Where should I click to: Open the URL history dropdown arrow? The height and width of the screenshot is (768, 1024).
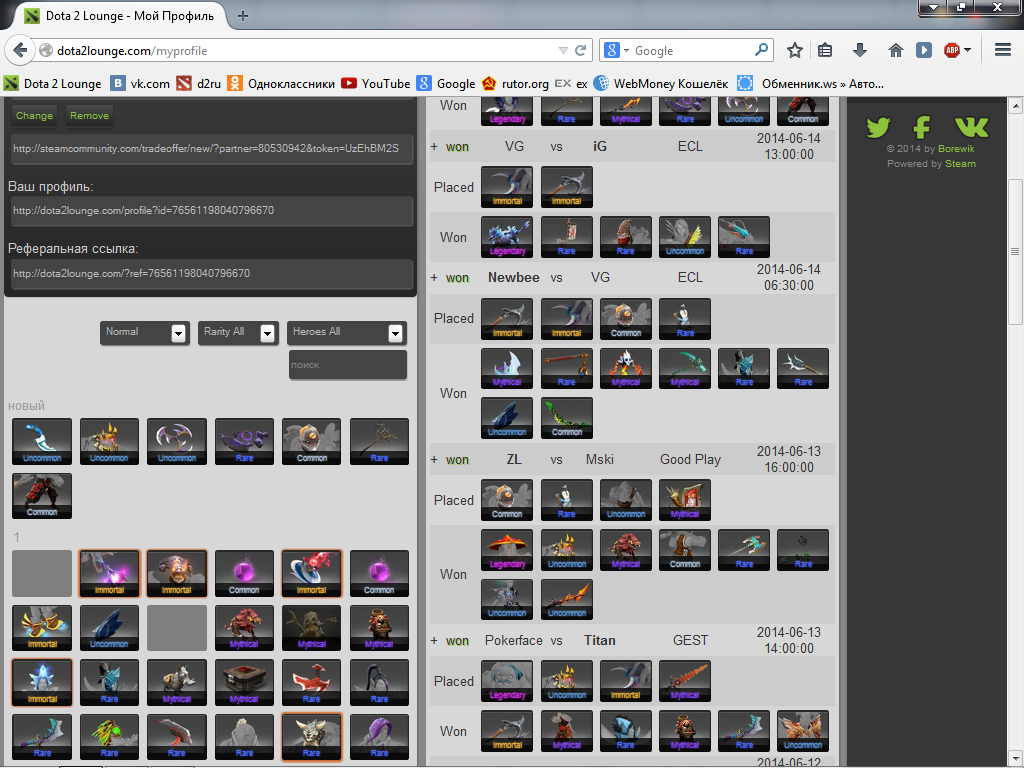pyautogui.click(x=563, y=50)
